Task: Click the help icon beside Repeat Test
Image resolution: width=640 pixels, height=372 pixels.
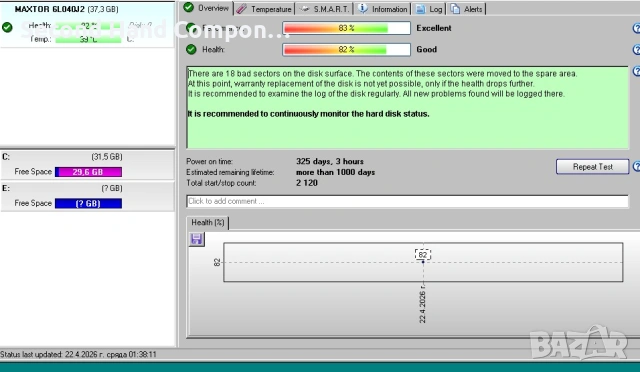Action: point(636,167)
